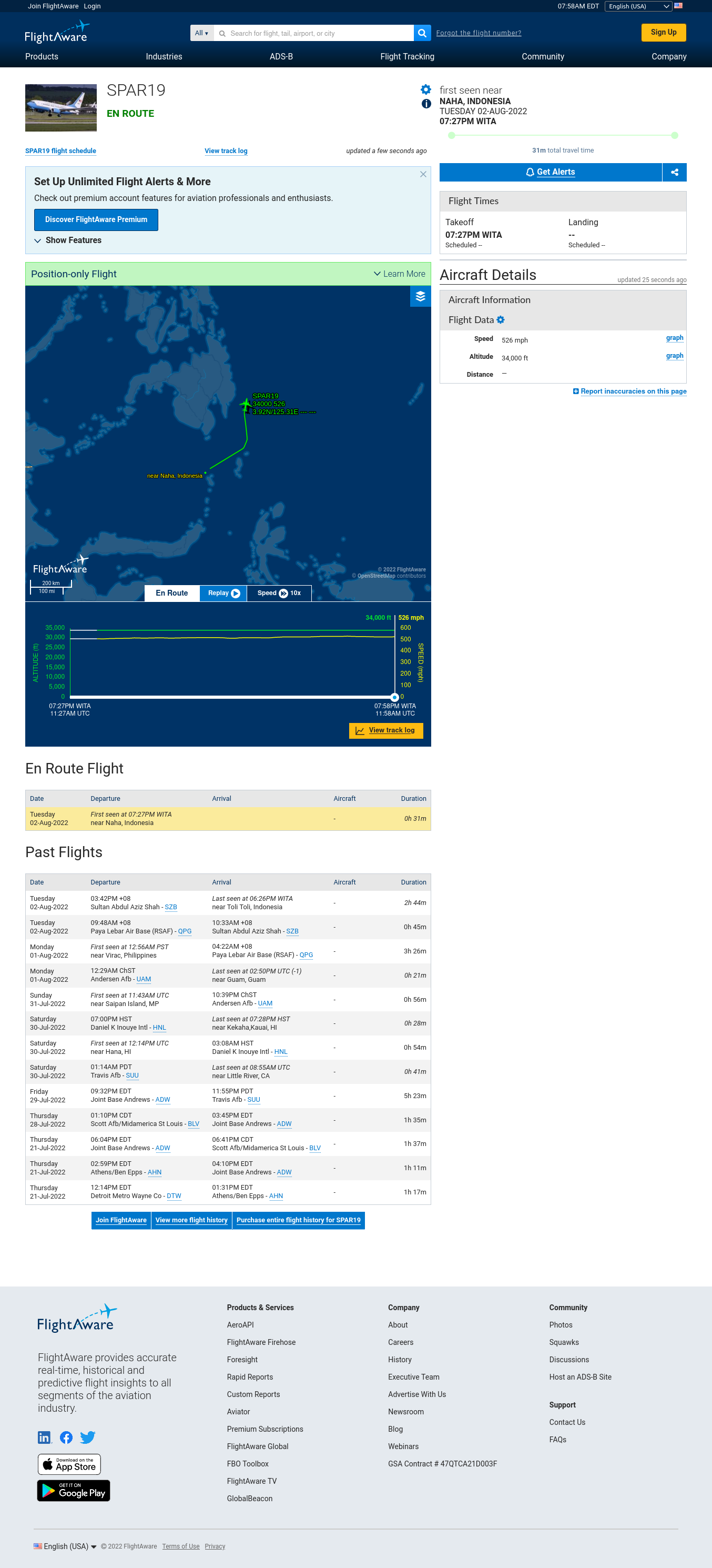
Task: Click View more flight history button
Action: pyautogui.click(x=191, y=1220)
